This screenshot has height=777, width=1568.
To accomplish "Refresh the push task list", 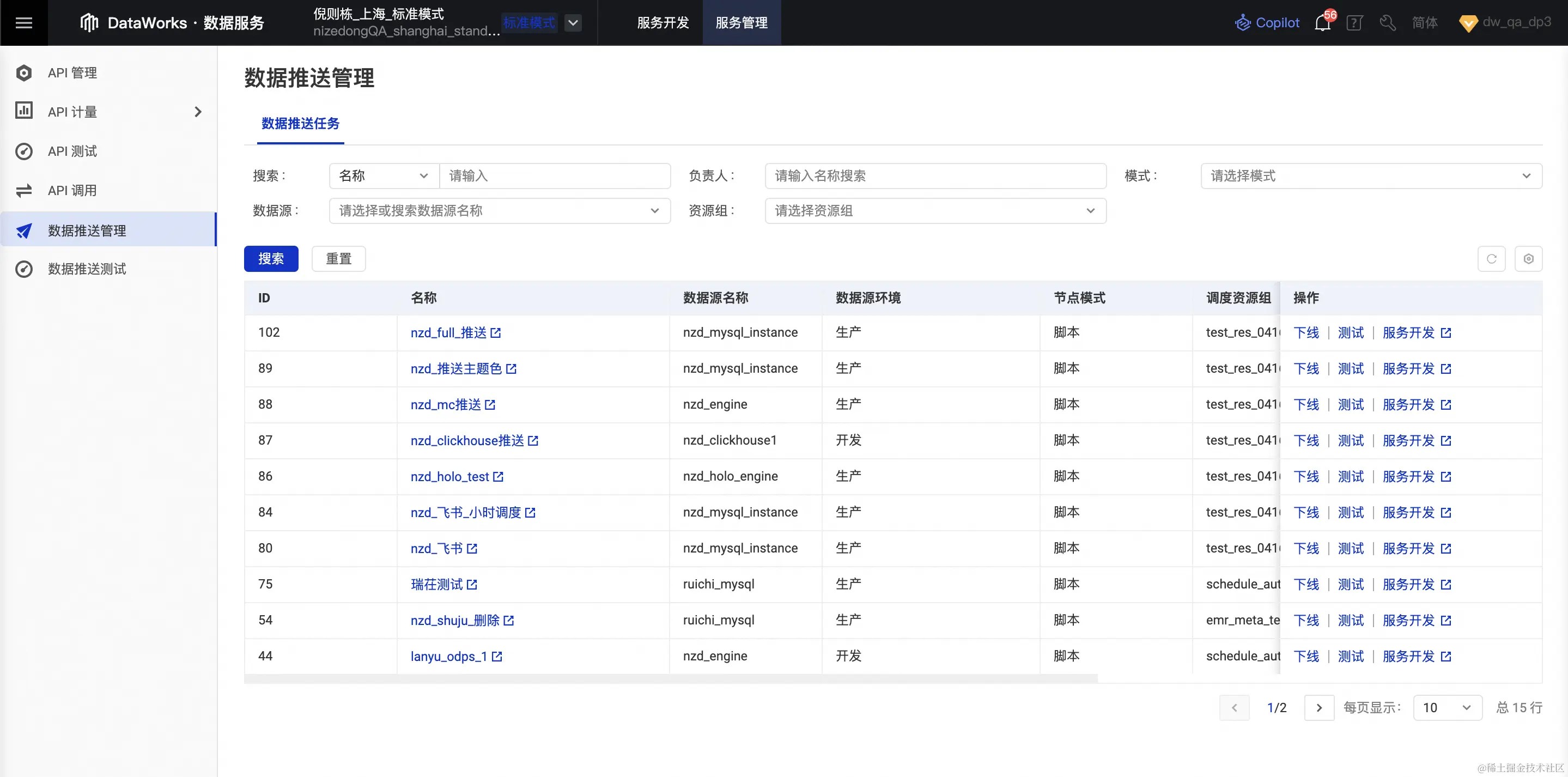I will coord(1491,258).
